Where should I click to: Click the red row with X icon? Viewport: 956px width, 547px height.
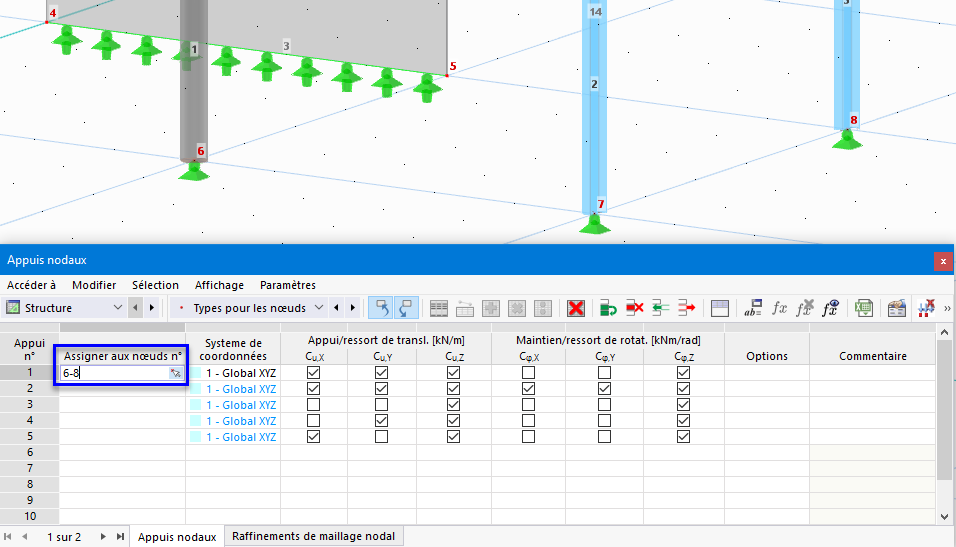(634, 308)
